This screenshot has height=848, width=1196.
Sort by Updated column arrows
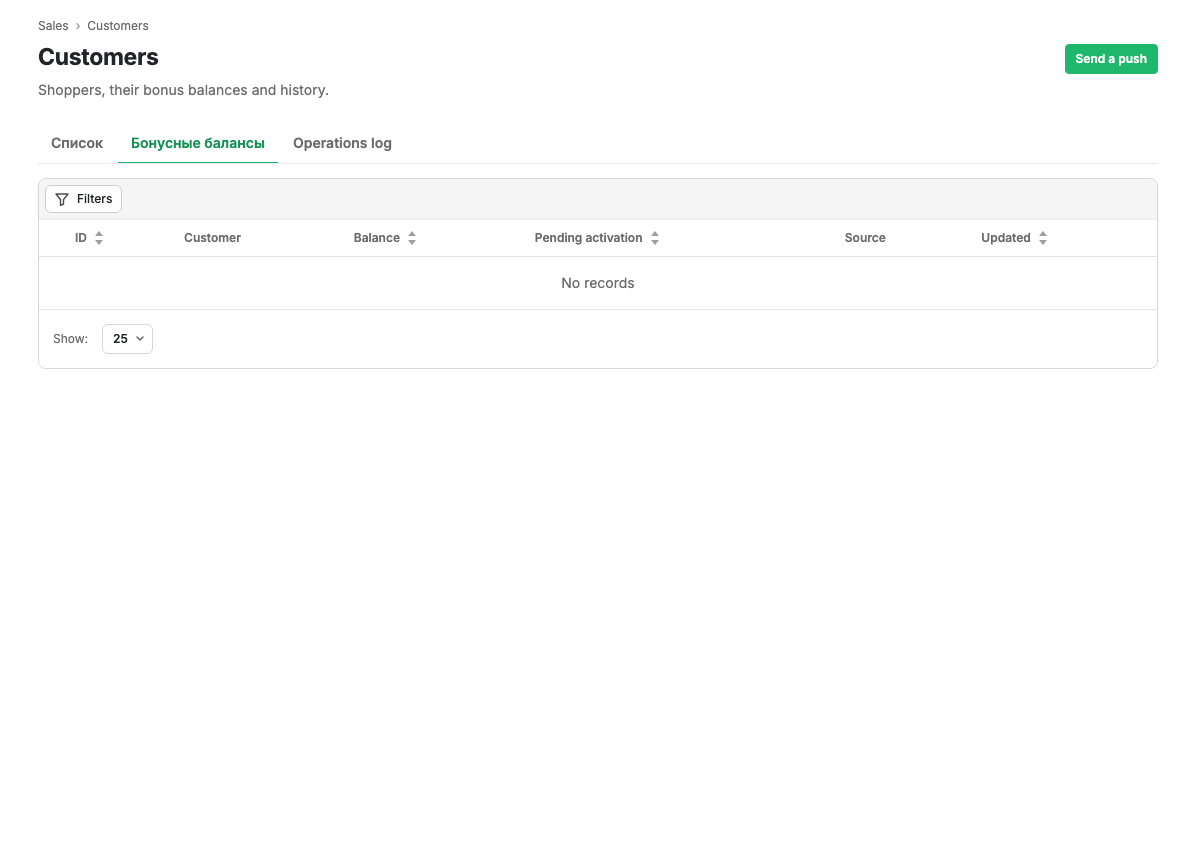click(x=1043, y=238)
